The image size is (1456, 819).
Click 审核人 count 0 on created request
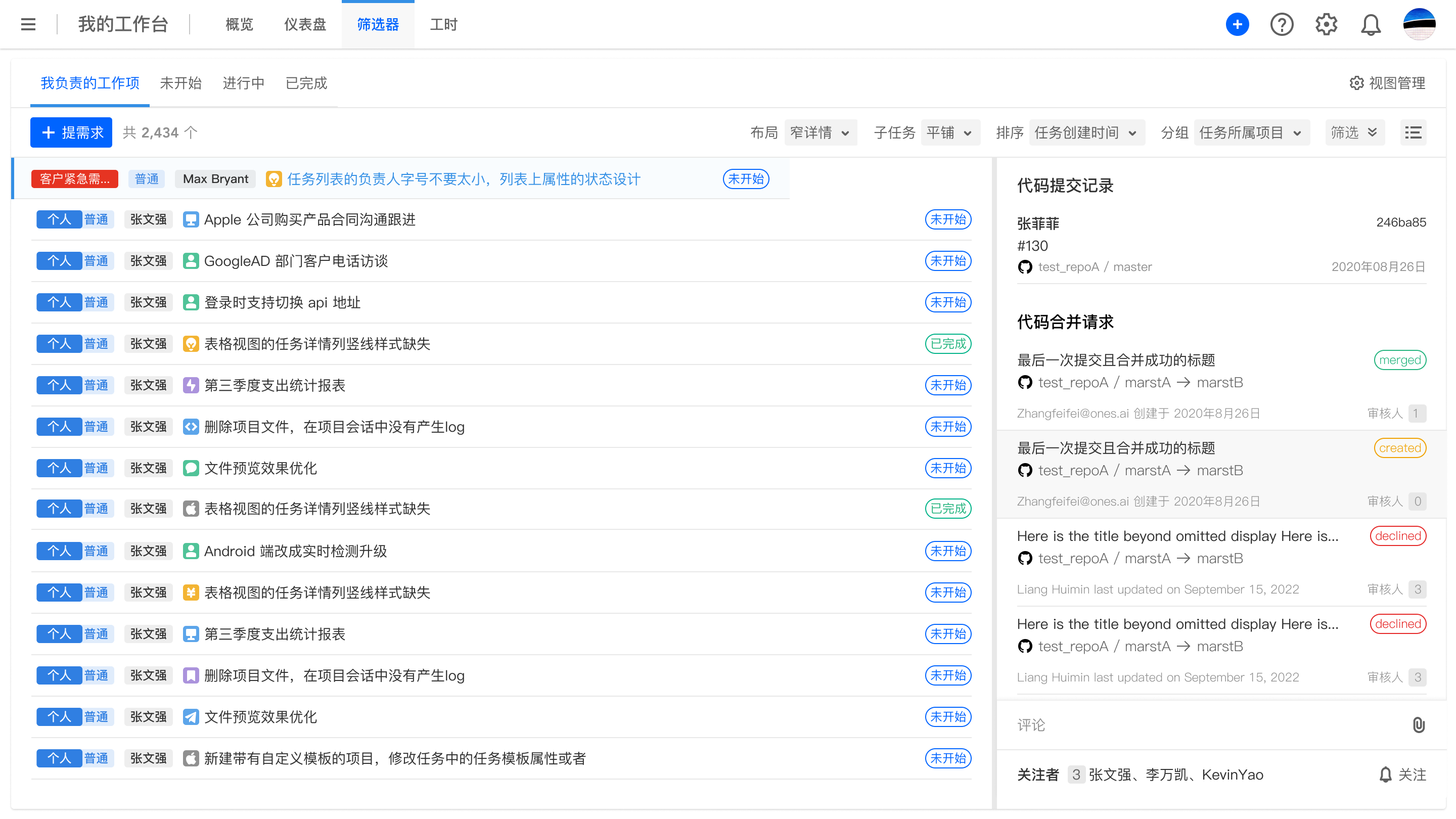coord(1417,502)
